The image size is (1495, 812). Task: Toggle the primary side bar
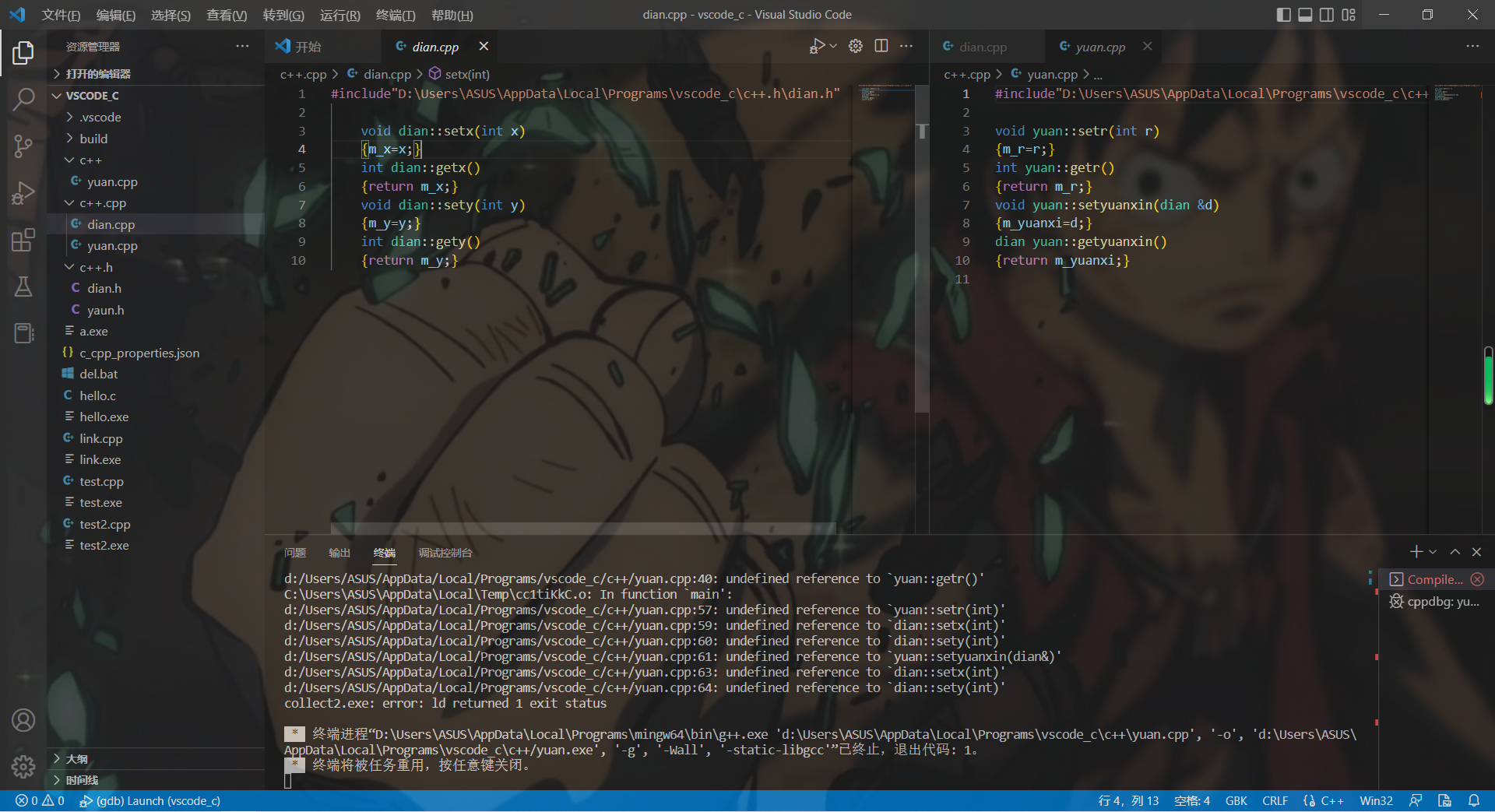click(x=1283, y=15)
